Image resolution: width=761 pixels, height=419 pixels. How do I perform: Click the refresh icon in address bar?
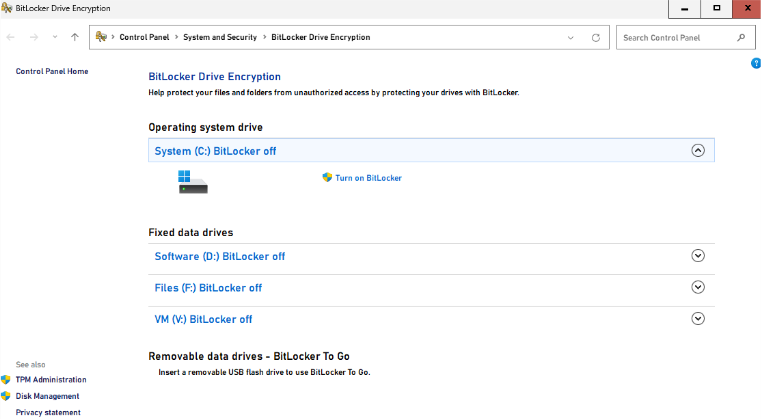point(596,38)
